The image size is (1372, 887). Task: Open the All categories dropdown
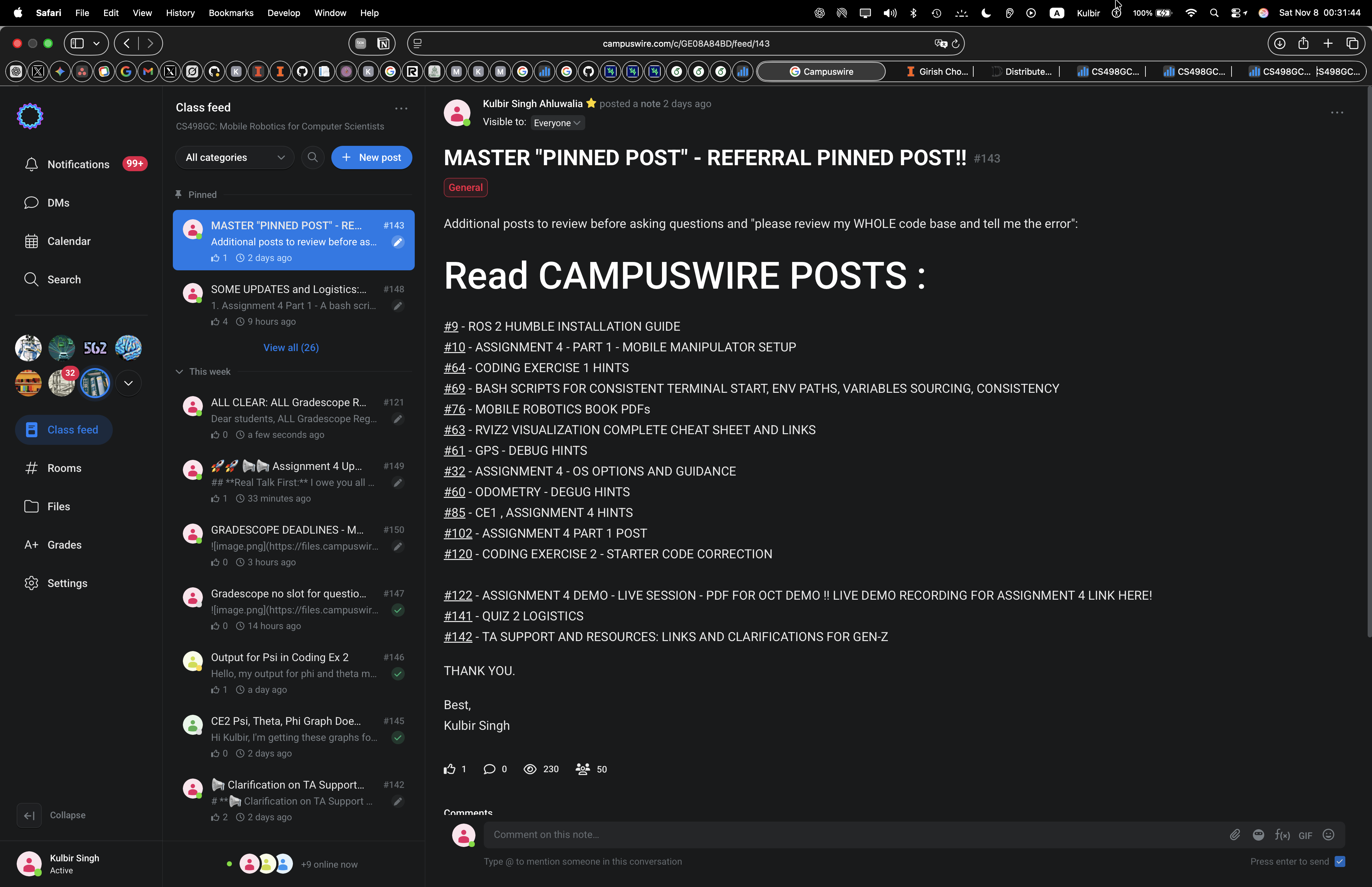(235, 157)
